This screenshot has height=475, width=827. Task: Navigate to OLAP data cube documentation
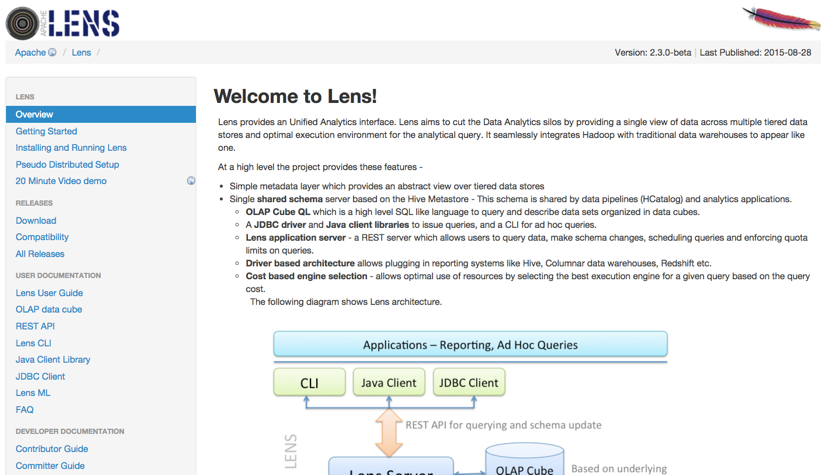pyautogui.click(x=49, y=310)
